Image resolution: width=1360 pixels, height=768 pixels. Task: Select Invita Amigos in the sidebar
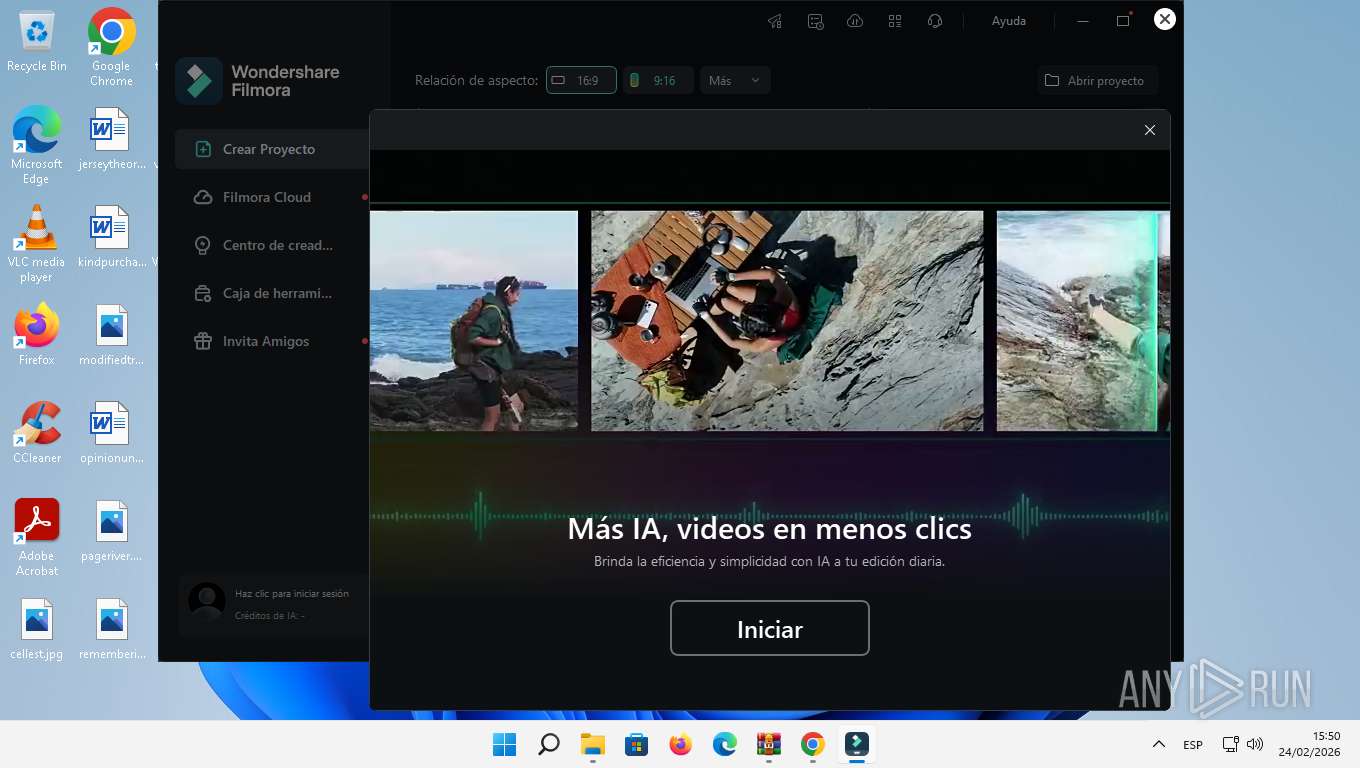pyautogui.click(x=272, y=341)
